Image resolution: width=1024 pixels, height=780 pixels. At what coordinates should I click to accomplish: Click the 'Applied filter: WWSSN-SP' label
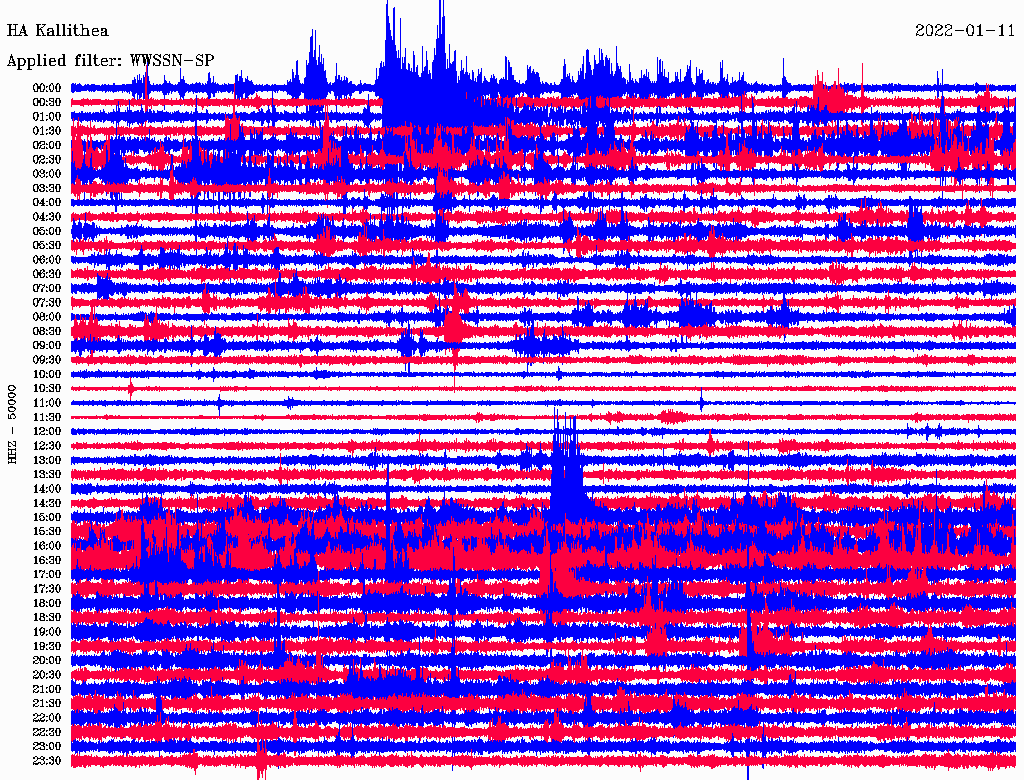(x=110, y=61)
